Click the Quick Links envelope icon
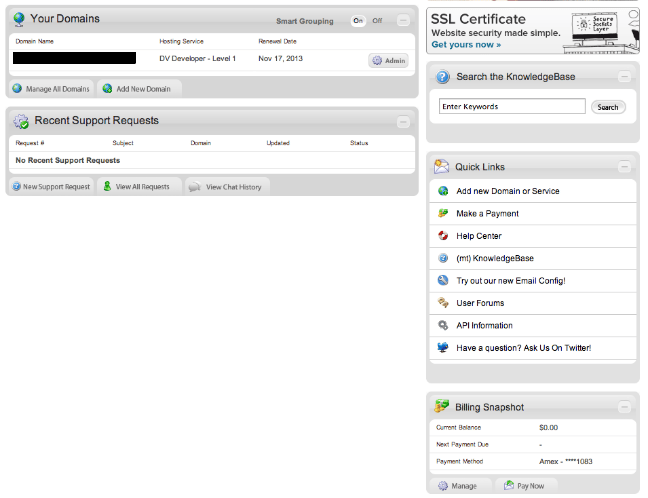The height and width of the screenshot is (498, 648). pyautogui.click(x=441, y=167)
